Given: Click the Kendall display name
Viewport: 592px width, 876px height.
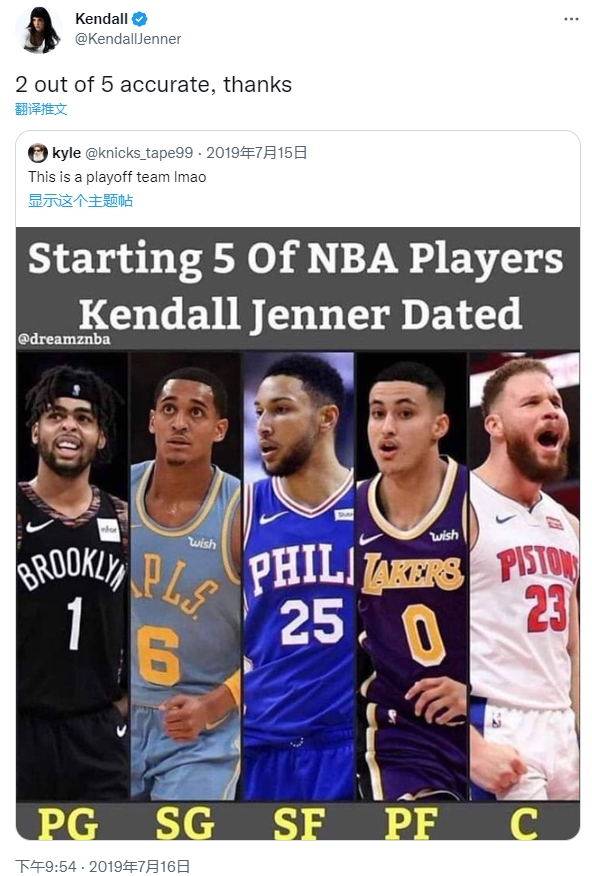Looking at the screenshot, I should [101, 19].
